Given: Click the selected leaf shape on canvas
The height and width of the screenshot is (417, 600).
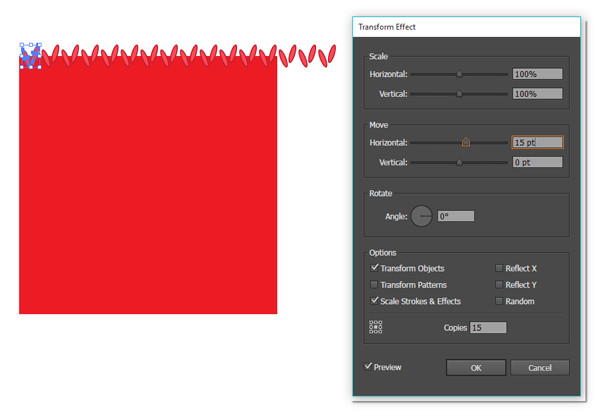Looking at the screenshot, I should pyautogui.click(x=31, y=56).
